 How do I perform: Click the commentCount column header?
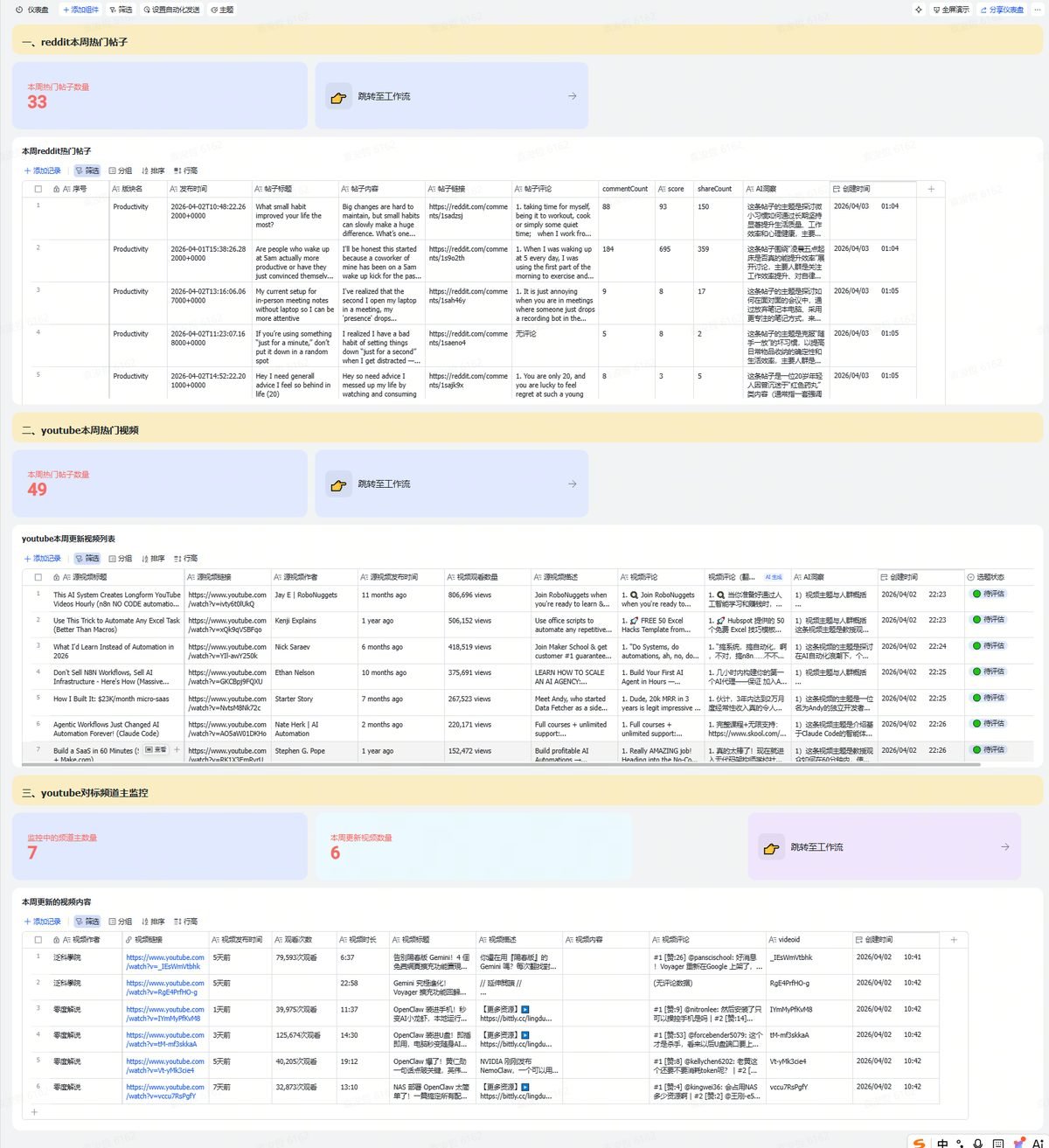click(x=627, y=189)
